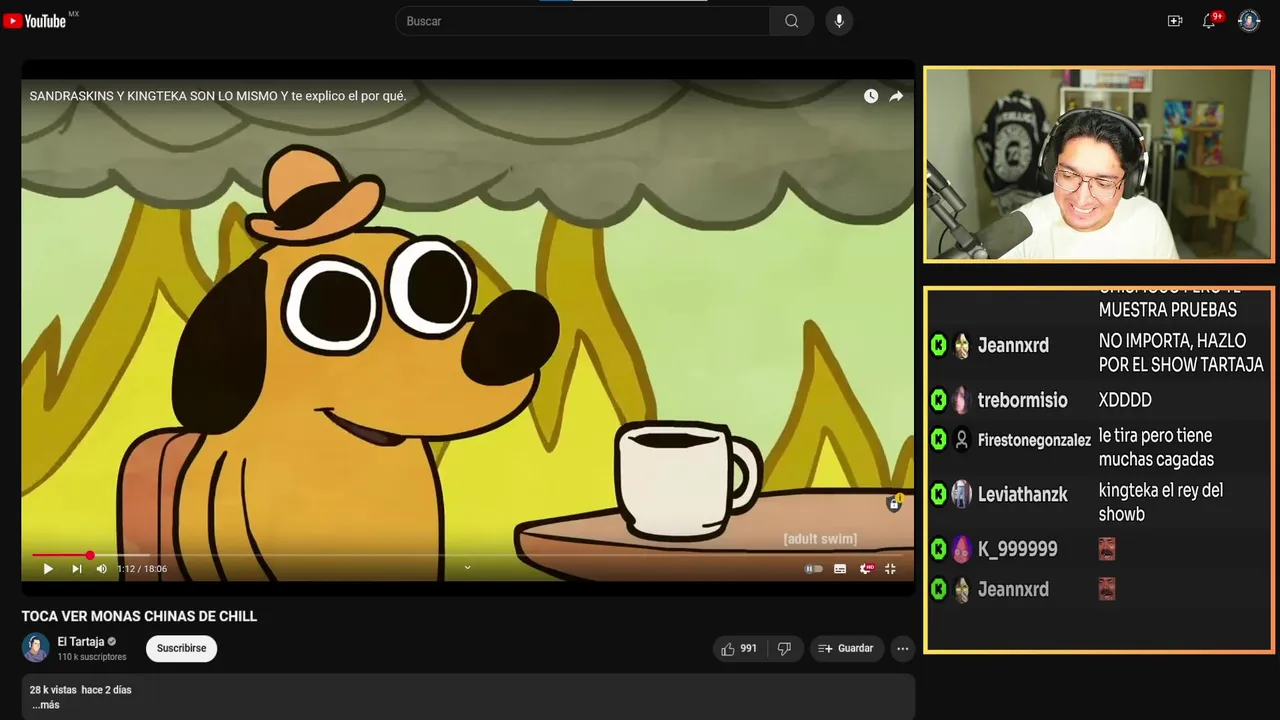The height and width of the screenshot is (720, 1280).
Task: Open the Create video camera icon
Action: [1175, 21]
